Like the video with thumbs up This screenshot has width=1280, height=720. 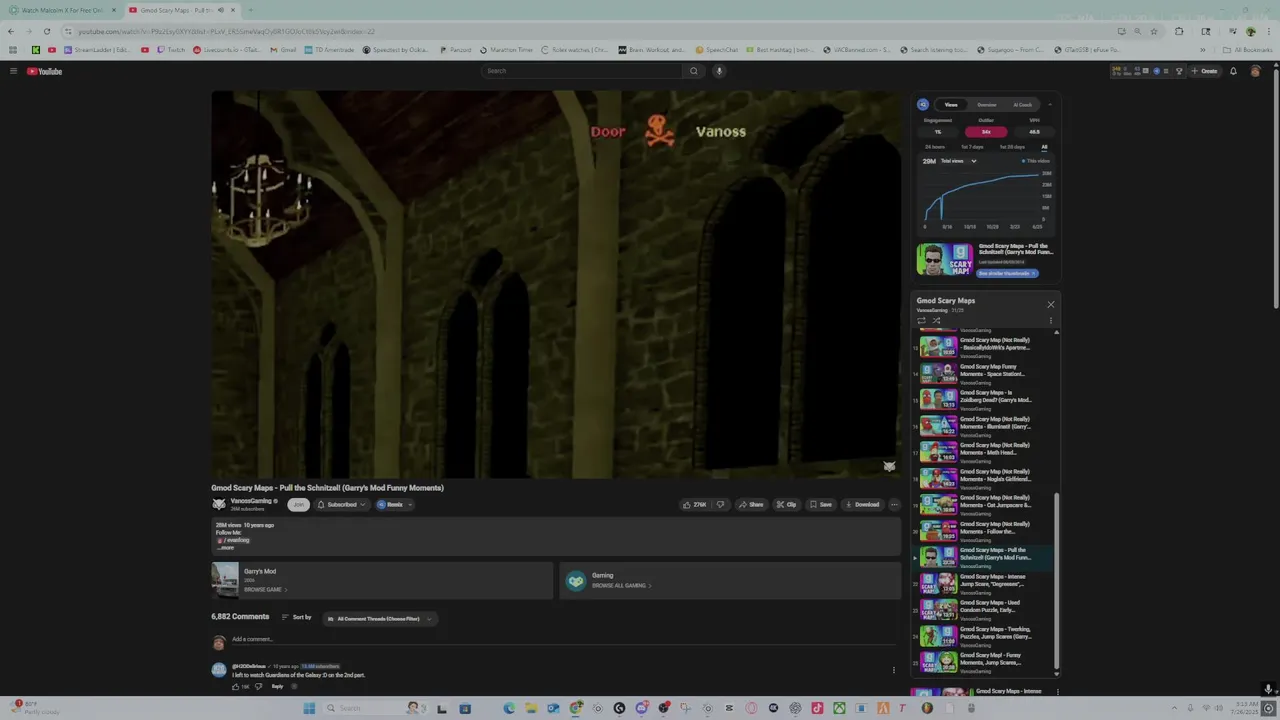point(694,505)
